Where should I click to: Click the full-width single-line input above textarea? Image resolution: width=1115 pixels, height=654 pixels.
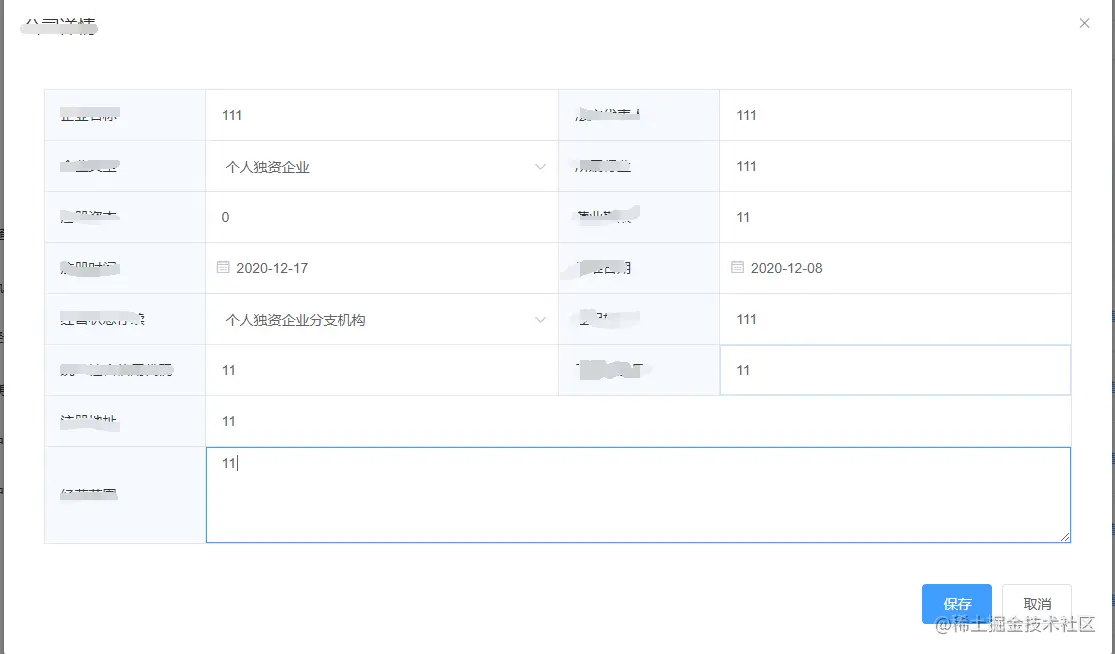(x=638, y=421)
